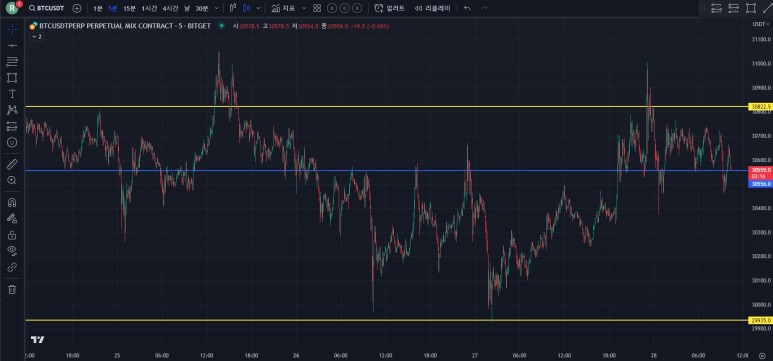This screenshot has height=361, width=773.
Task: Select the Zoom In magnifier tool
Action: point(12,180)
